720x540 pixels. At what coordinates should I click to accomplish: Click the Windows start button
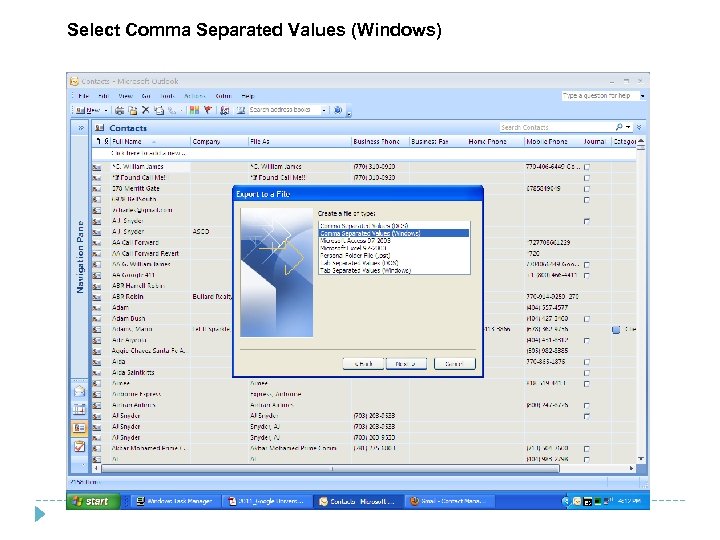point(94,501)
